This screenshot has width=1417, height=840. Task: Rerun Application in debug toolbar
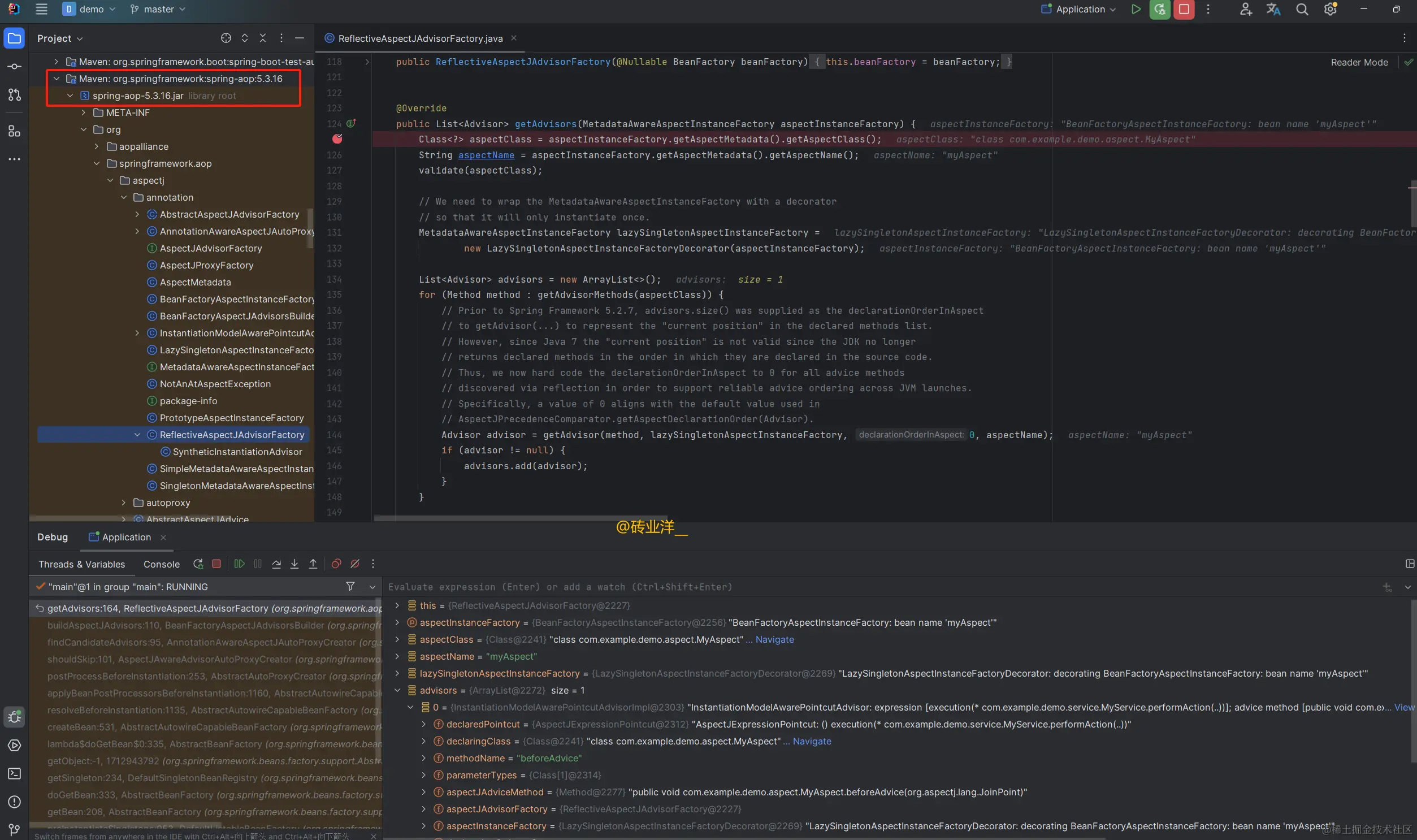[x=198, y=564]
